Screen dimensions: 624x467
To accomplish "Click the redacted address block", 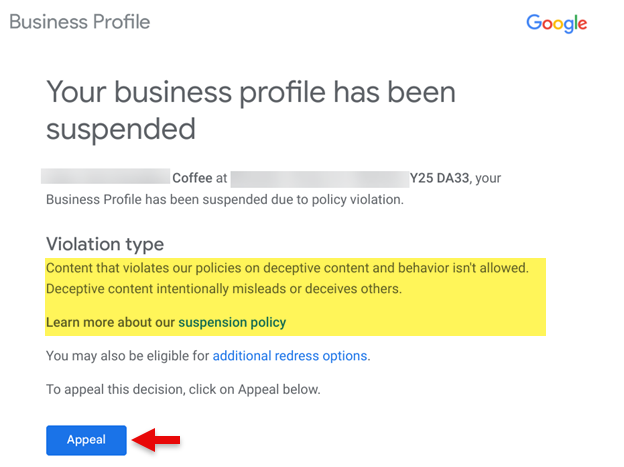I will (318, 178).
